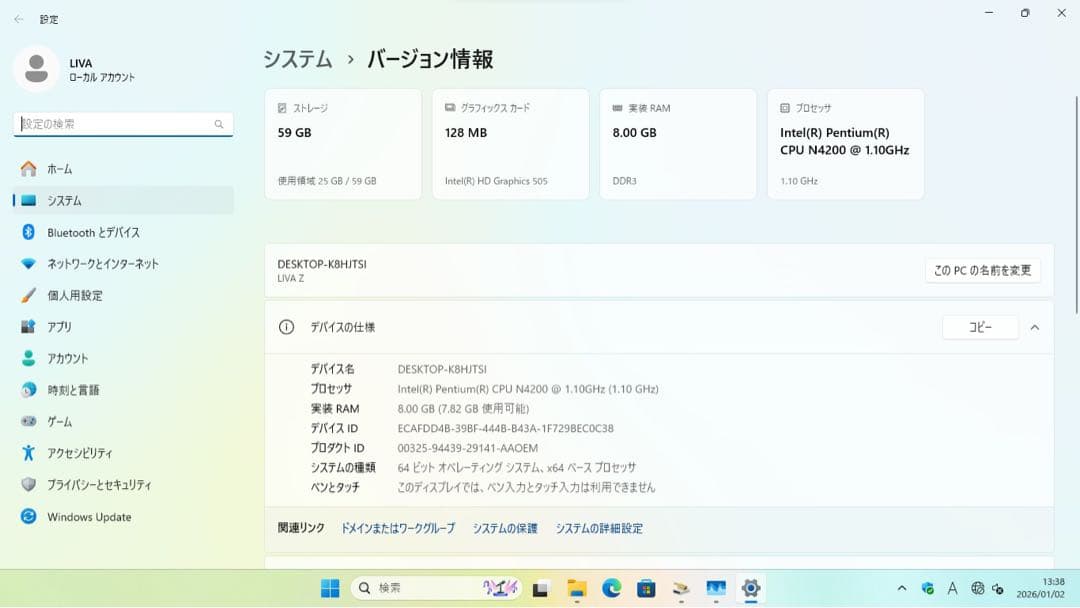Click the search magnifier in settings search box
The width and height of the screenshot is (1080, 608).
219,124
